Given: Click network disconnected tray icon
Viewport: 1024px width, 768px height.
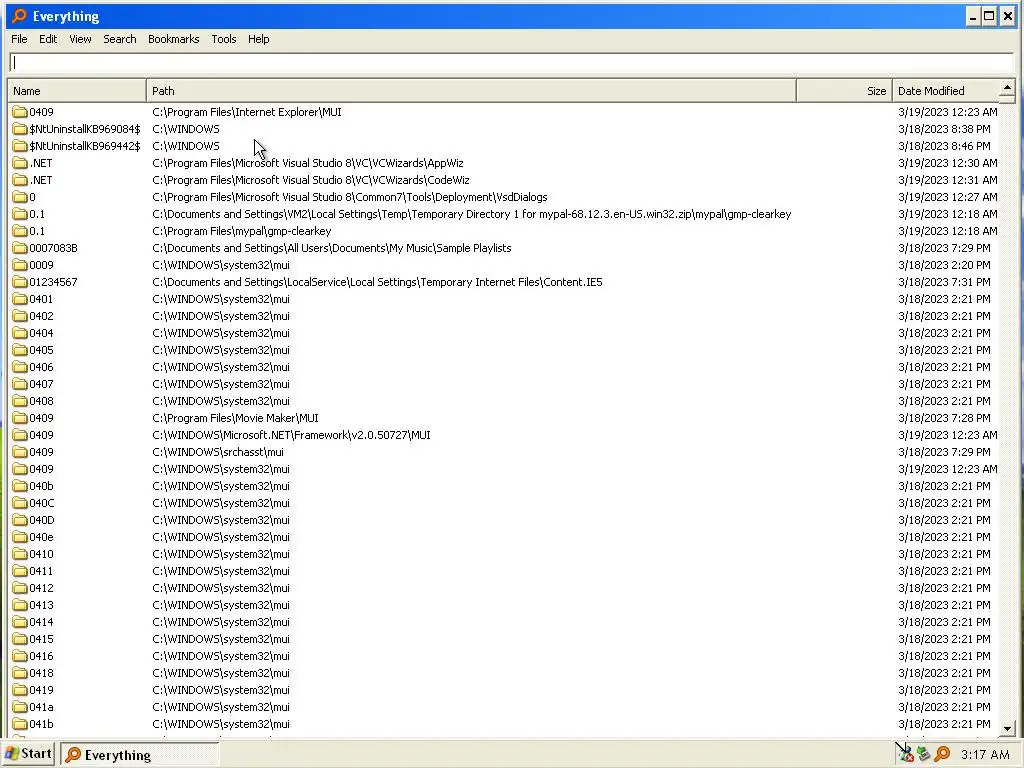Looking at the screenshot, I should 904,754.
